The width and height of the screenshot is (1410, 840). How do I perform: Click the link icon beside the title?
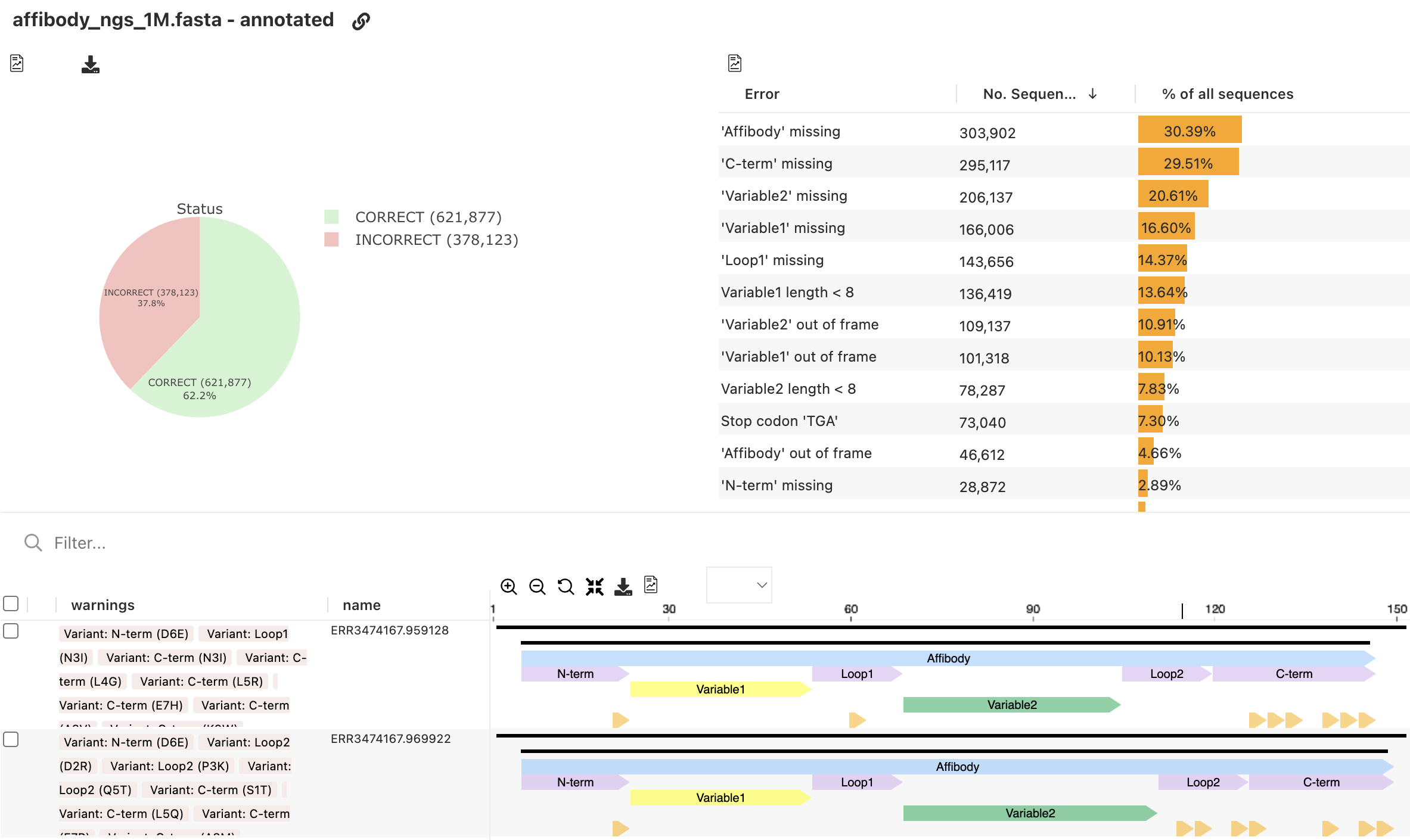(x=361, y=21)
